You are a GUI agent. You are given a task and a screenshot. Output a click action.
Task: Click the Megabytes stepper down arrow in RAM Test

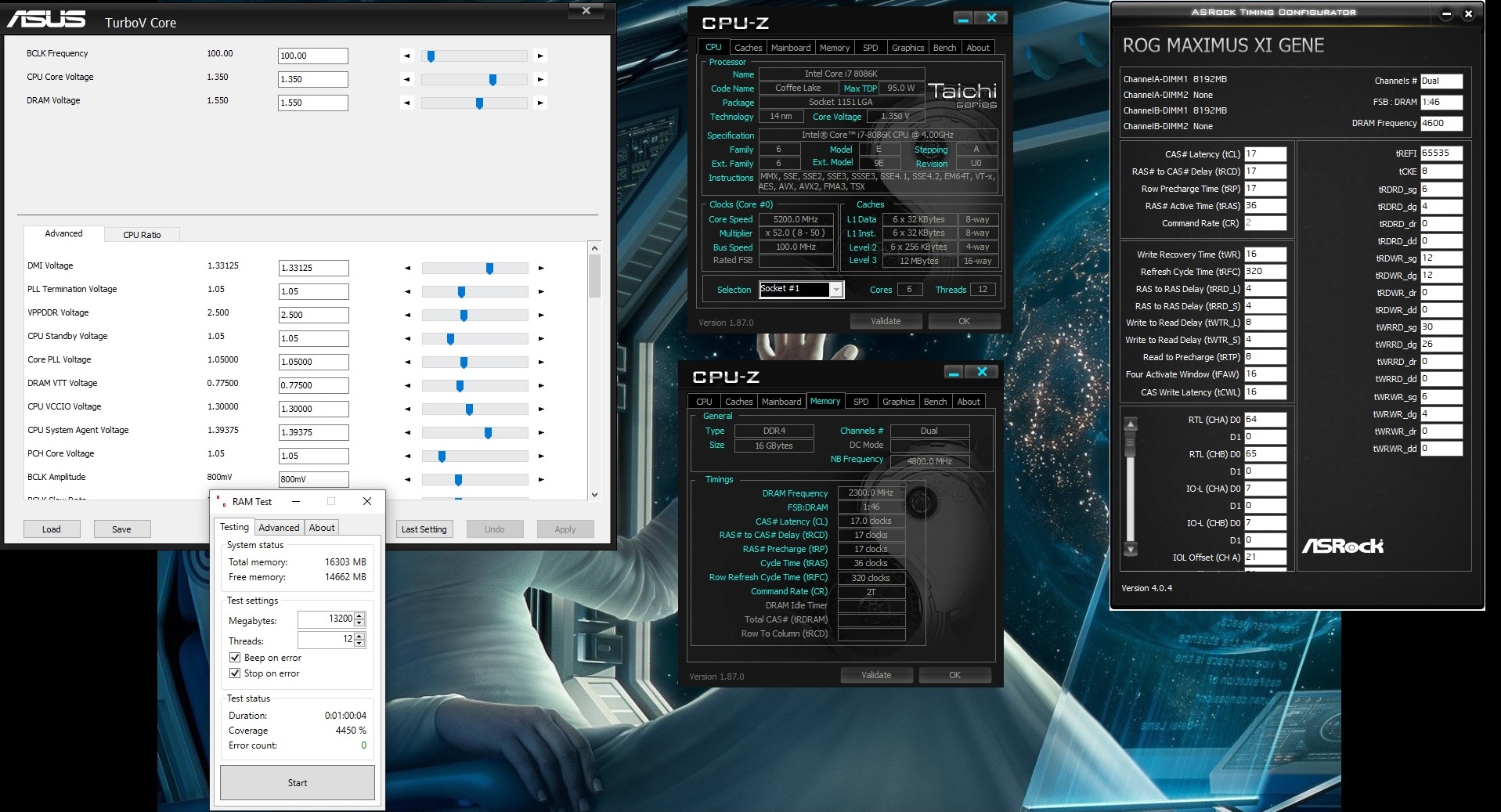pyautogui.click(x=359, y=623)
